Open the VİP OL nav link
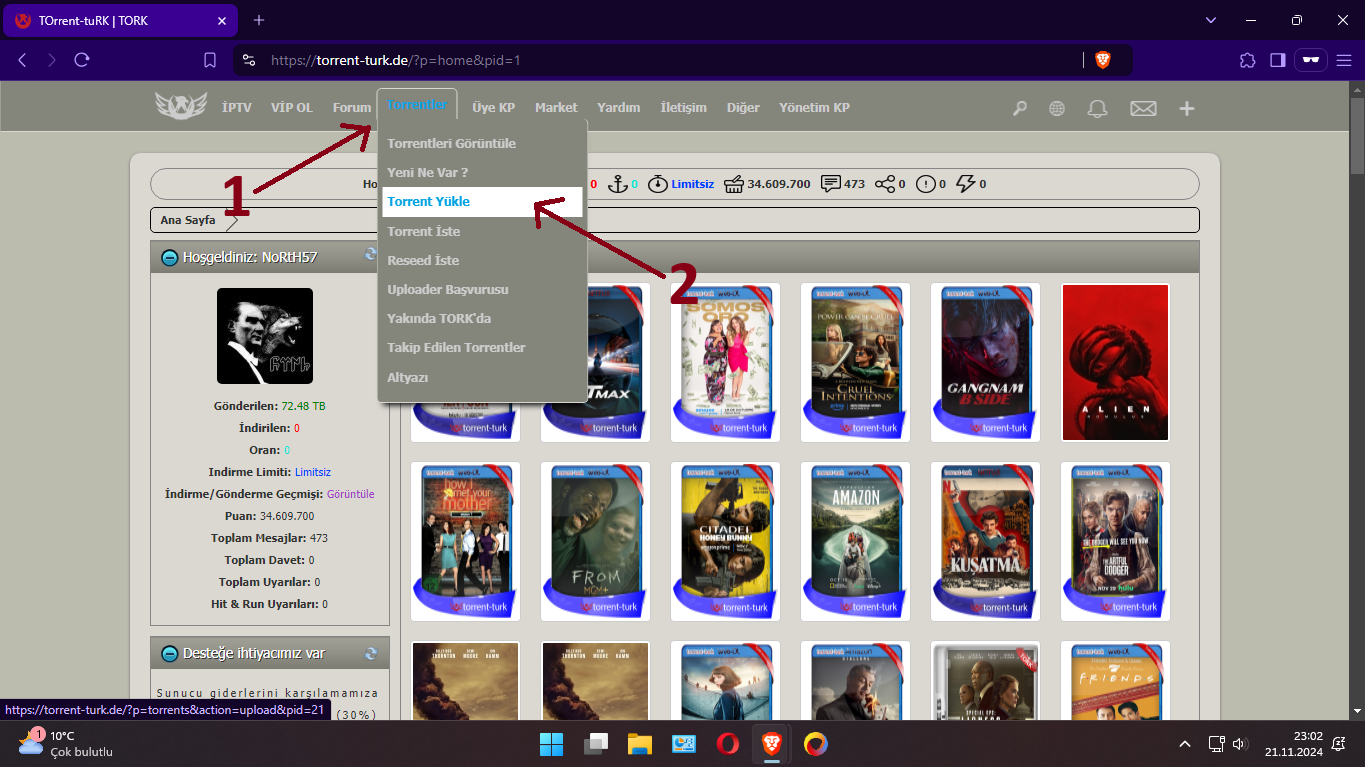This screenshot has height=767, width=1365. tap(292, 107)
